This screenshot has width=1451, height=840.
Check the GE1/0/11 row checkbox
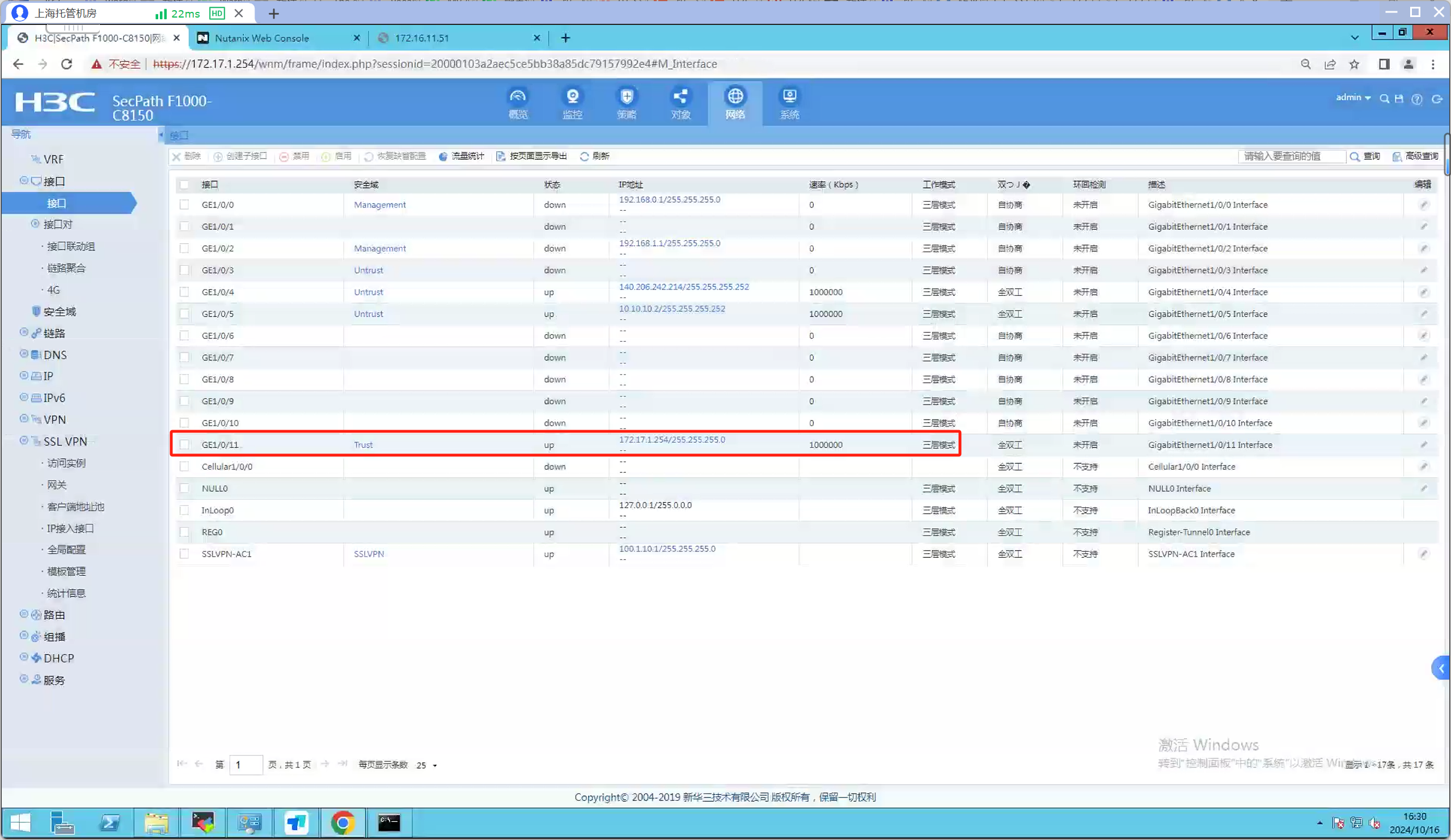coord(184,444)
